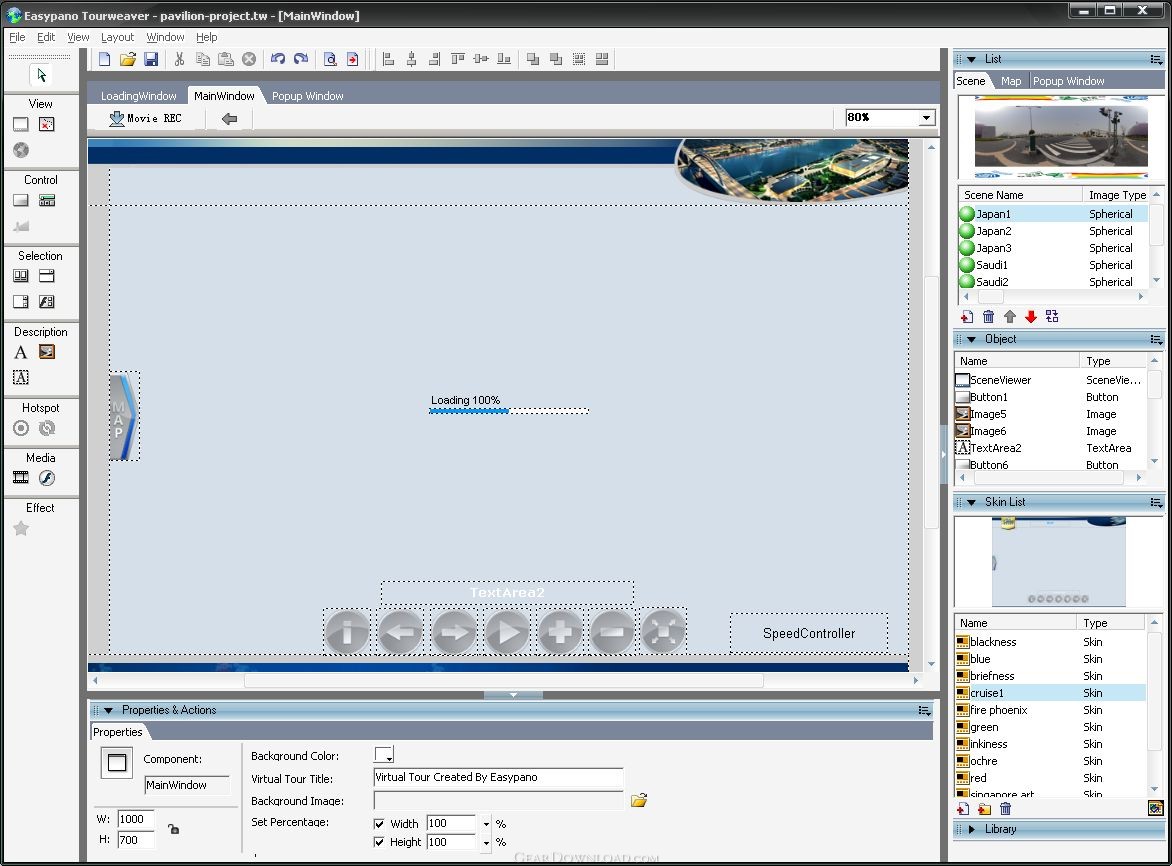Click the Image Type column header
The height and width of the screenshot is (866, 1172).
tap(1117, 195)
